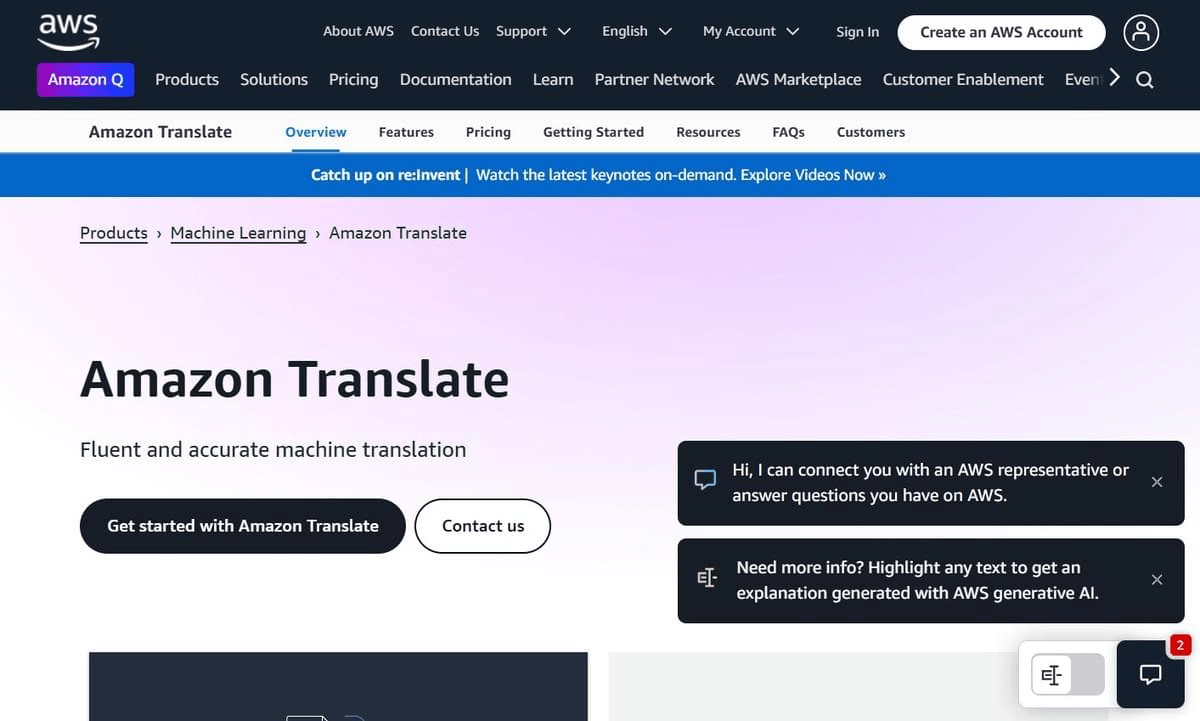The image size is (1200, 721).
Task: Click the Machine Learning breadcrumb link
Action: (x=238, y=233)
